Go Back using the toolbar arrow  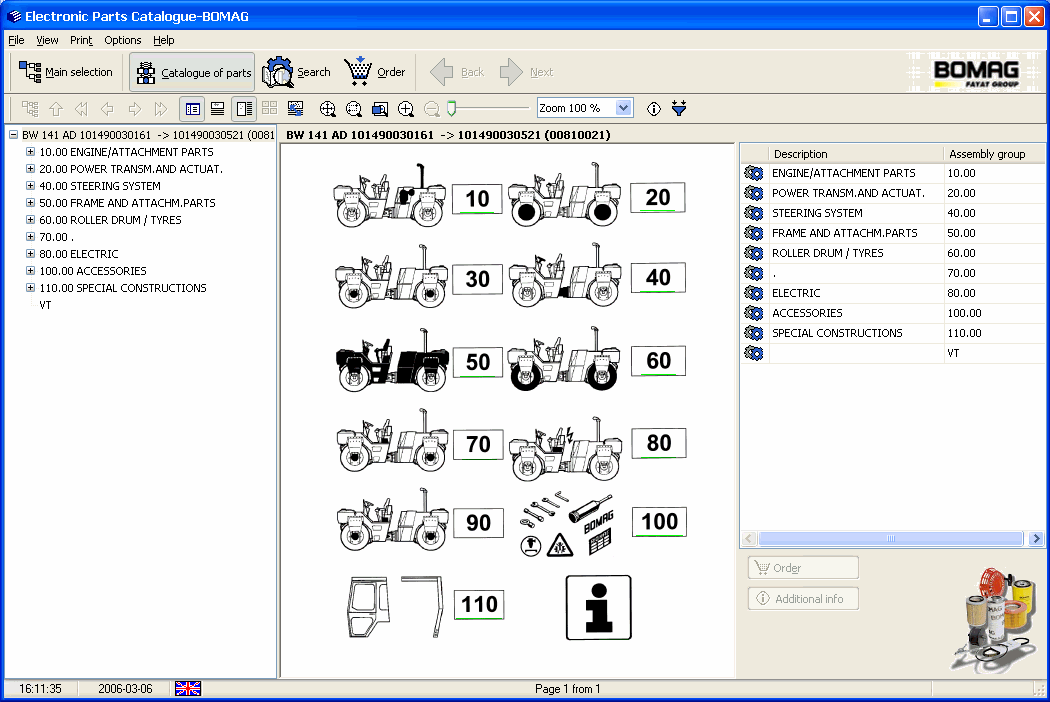(457, 72)
